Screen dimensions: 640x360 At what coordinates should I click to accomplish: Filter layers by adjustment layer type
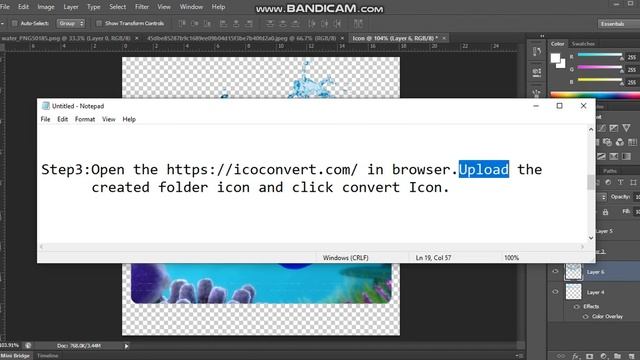[x=608, y=182]
